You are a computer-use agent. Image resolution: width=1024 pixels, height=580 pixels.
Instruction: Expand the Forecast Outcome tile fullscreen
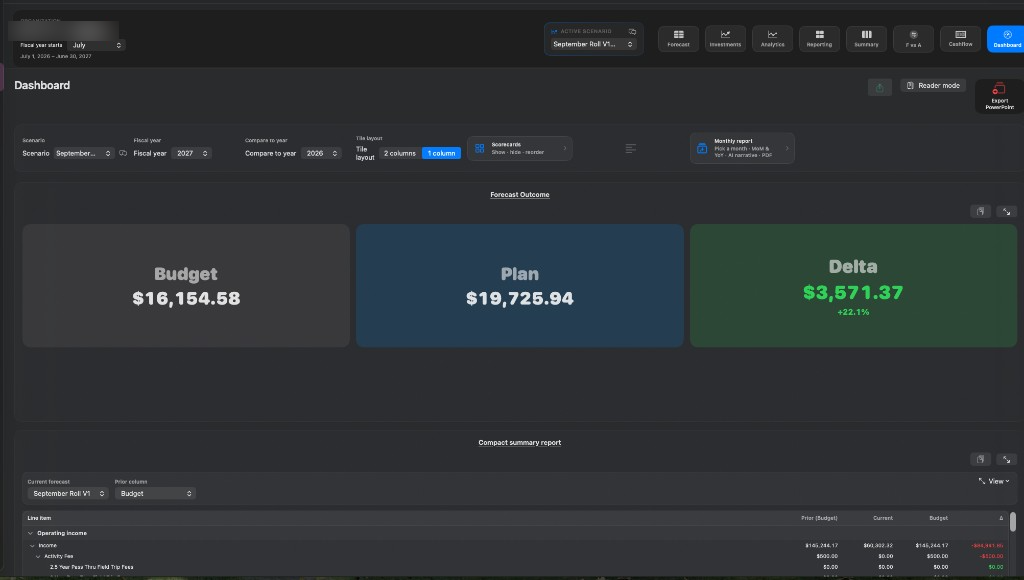1006,212
